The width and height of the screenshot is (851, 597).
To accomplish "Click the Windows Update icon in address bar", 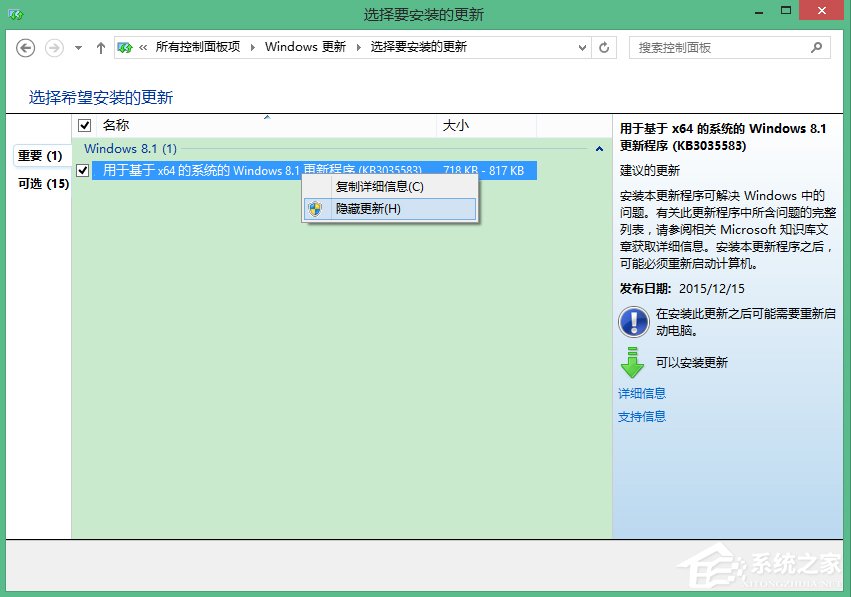I will (x=126, y=46).
